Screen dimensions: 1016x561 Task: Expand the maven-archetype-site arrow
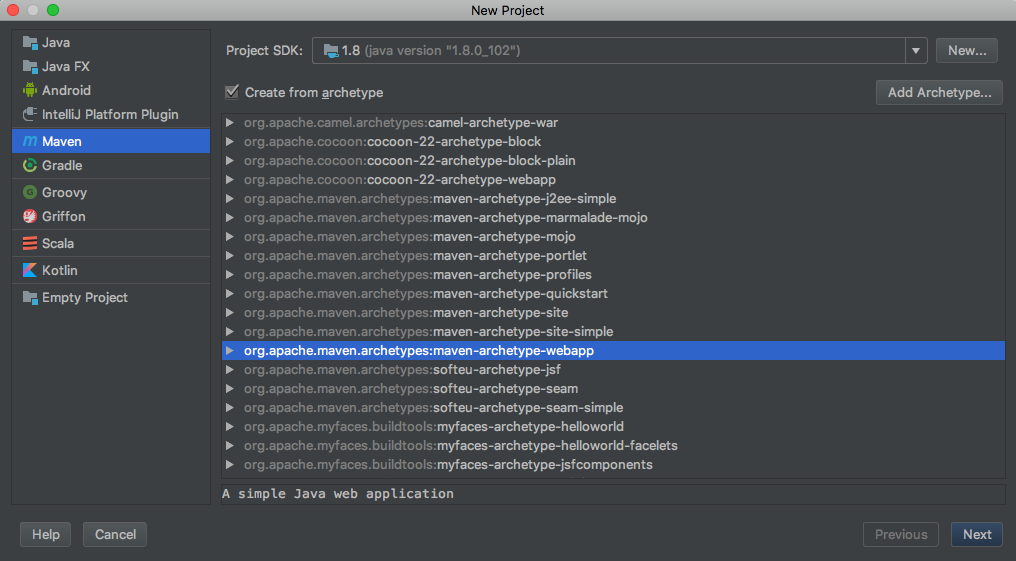pyautogui.click(x=229, y=312)
